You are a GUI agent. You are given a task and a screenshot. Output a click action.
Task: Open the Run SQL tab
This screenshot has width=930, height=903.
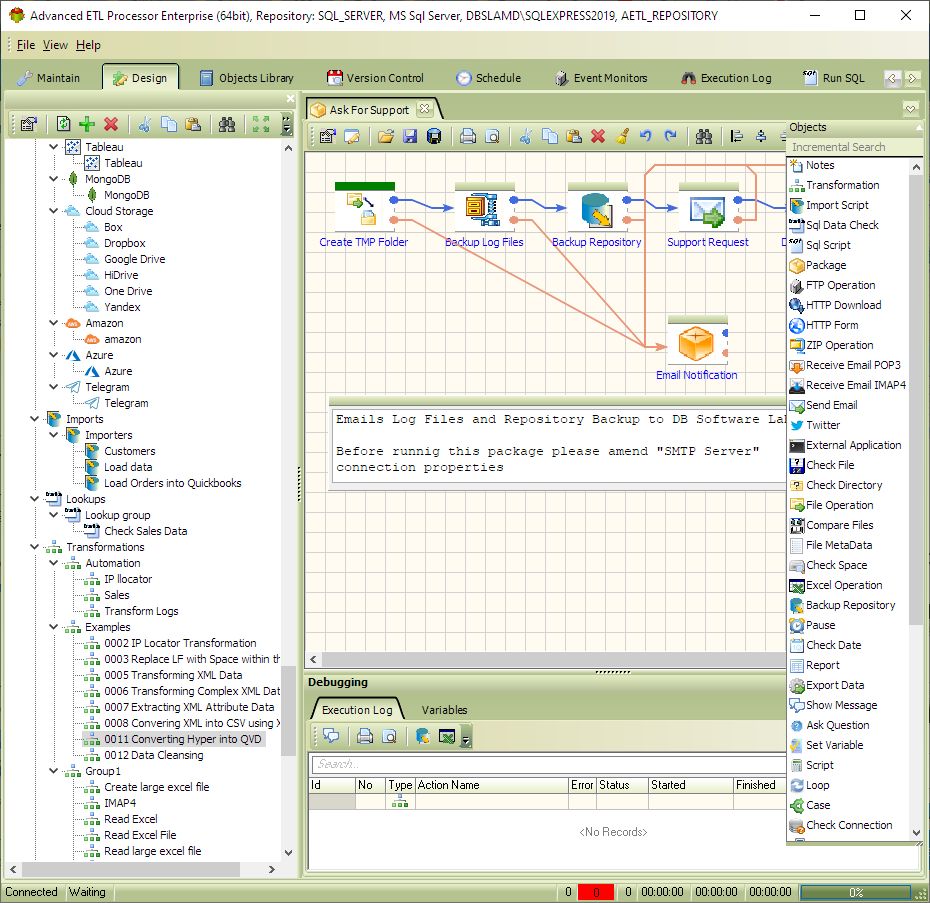(834, 78)
